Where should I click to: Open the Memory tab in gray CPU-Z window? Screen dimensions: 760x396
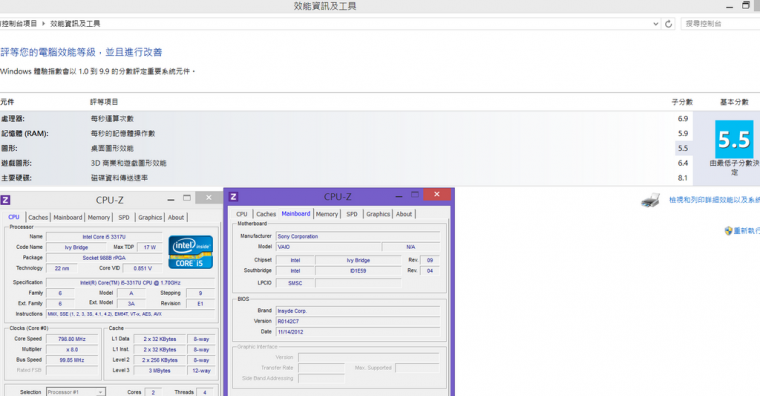[99, 218]
